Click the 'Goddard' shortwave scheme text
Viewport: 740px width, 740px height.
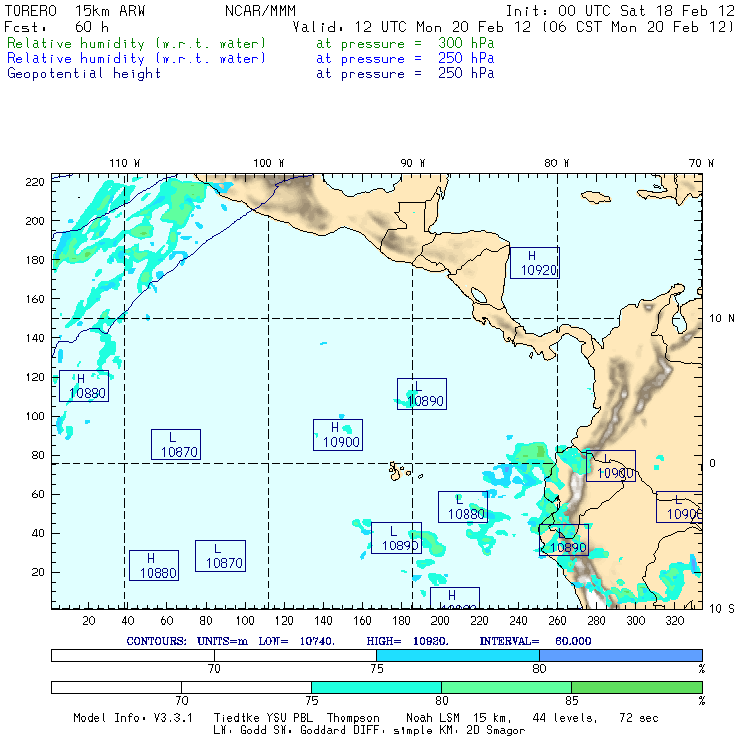[322, 731]
